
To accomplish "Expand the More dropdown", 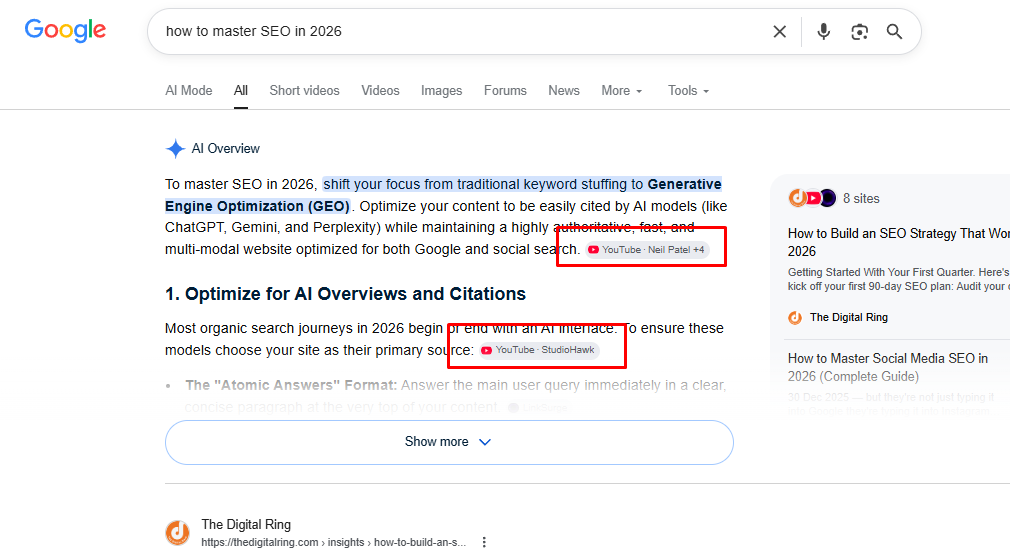I will tap(622, 91).
